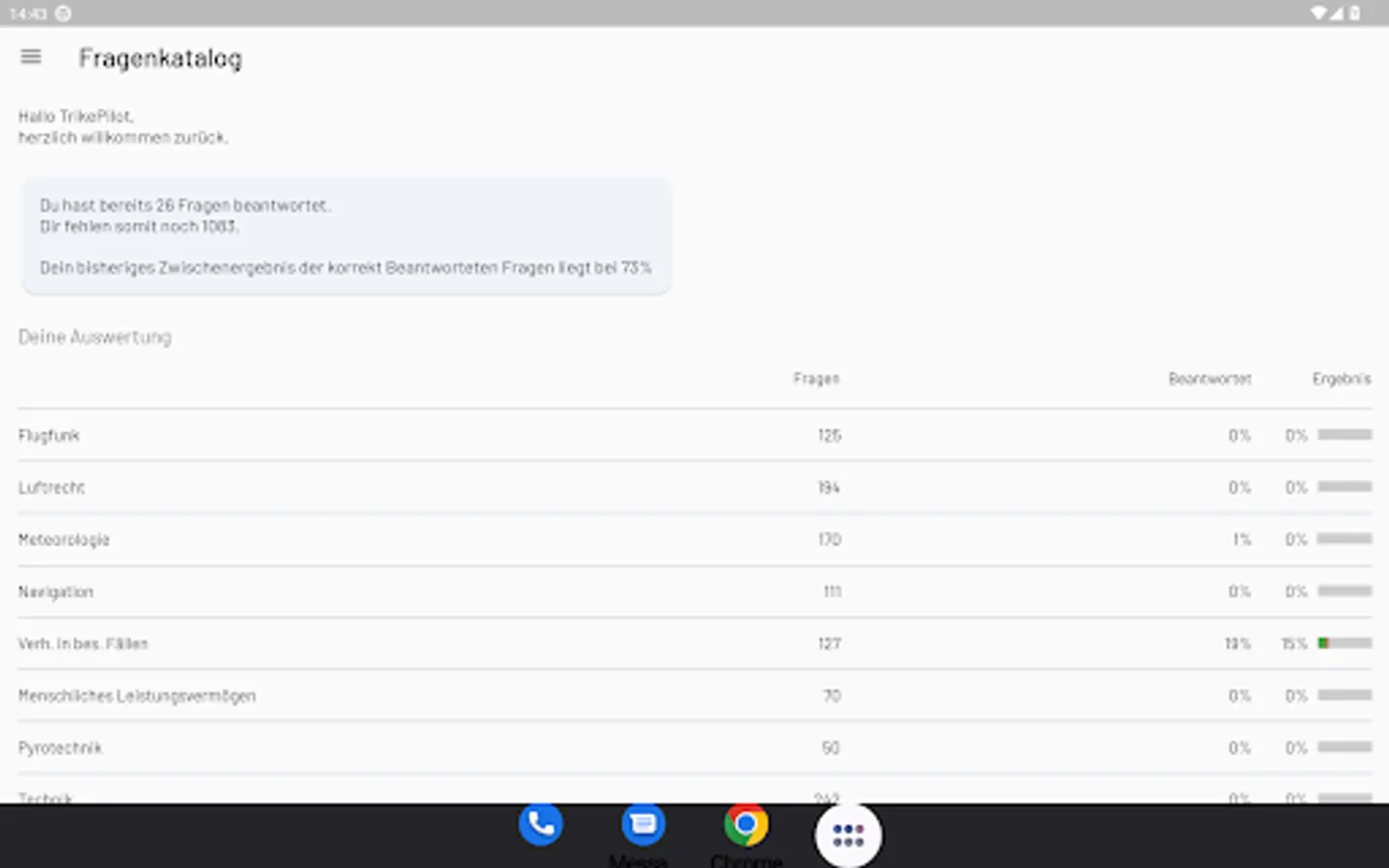Open the app drawer button
Image resolution: width=1389 pixels, height=868 pixels.
[848, 834]
